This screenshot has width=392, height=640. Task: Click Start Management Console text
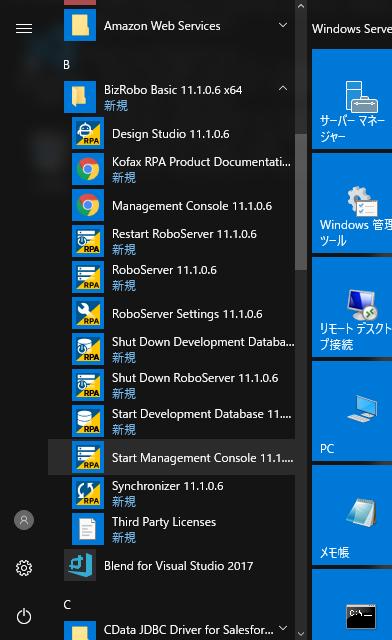pos(203,458)
